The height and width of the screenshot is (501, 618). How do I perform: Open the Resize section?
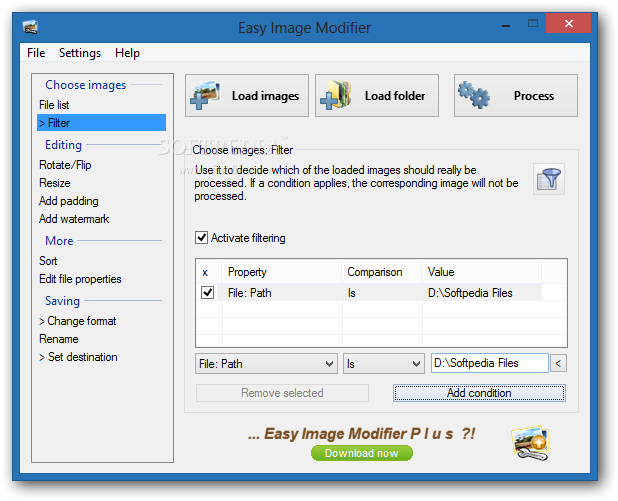54,183
